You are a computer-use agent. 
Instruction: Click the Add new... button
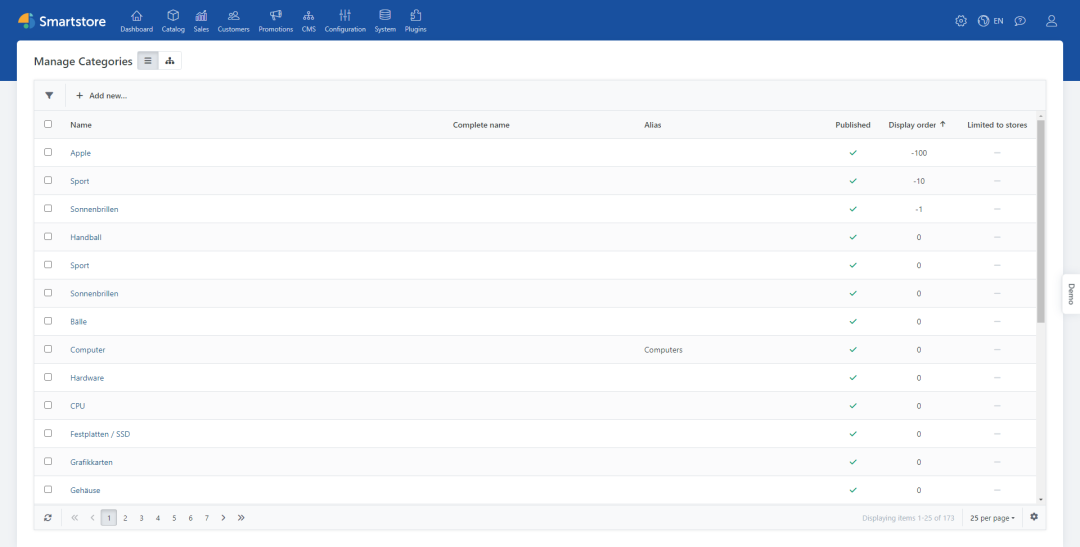(101, 96)
